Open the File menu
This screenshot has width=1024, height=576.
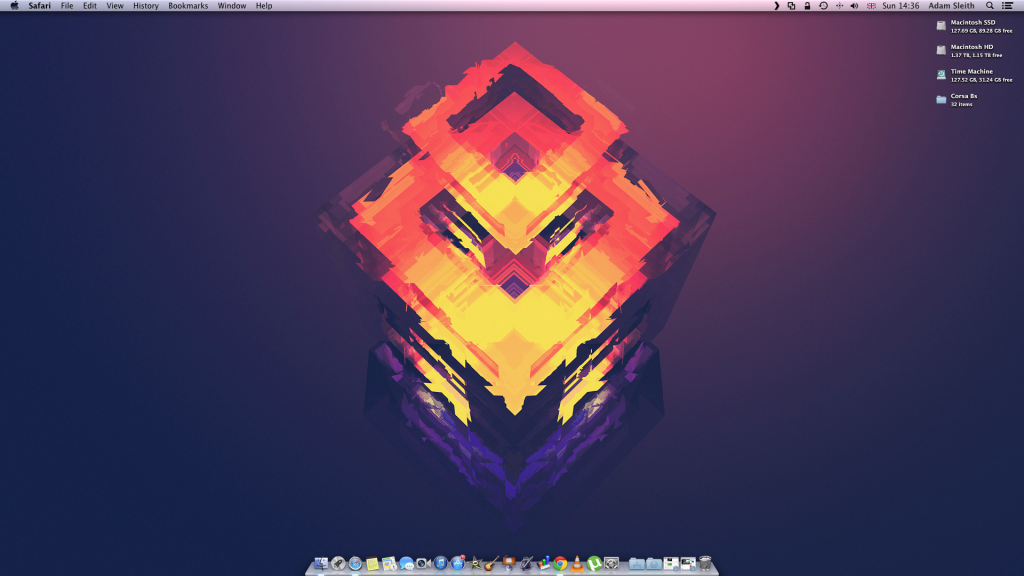(67, 6)
